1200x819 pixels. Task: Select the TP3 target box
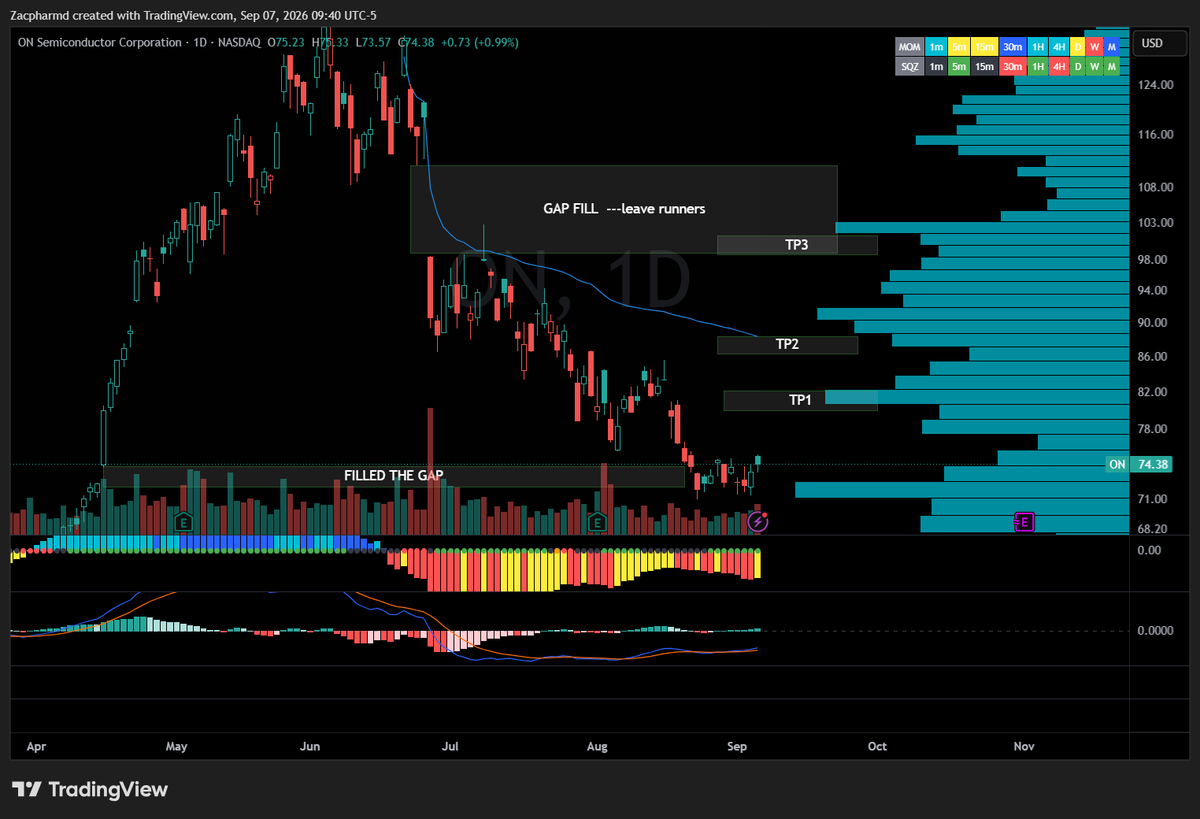797,244
